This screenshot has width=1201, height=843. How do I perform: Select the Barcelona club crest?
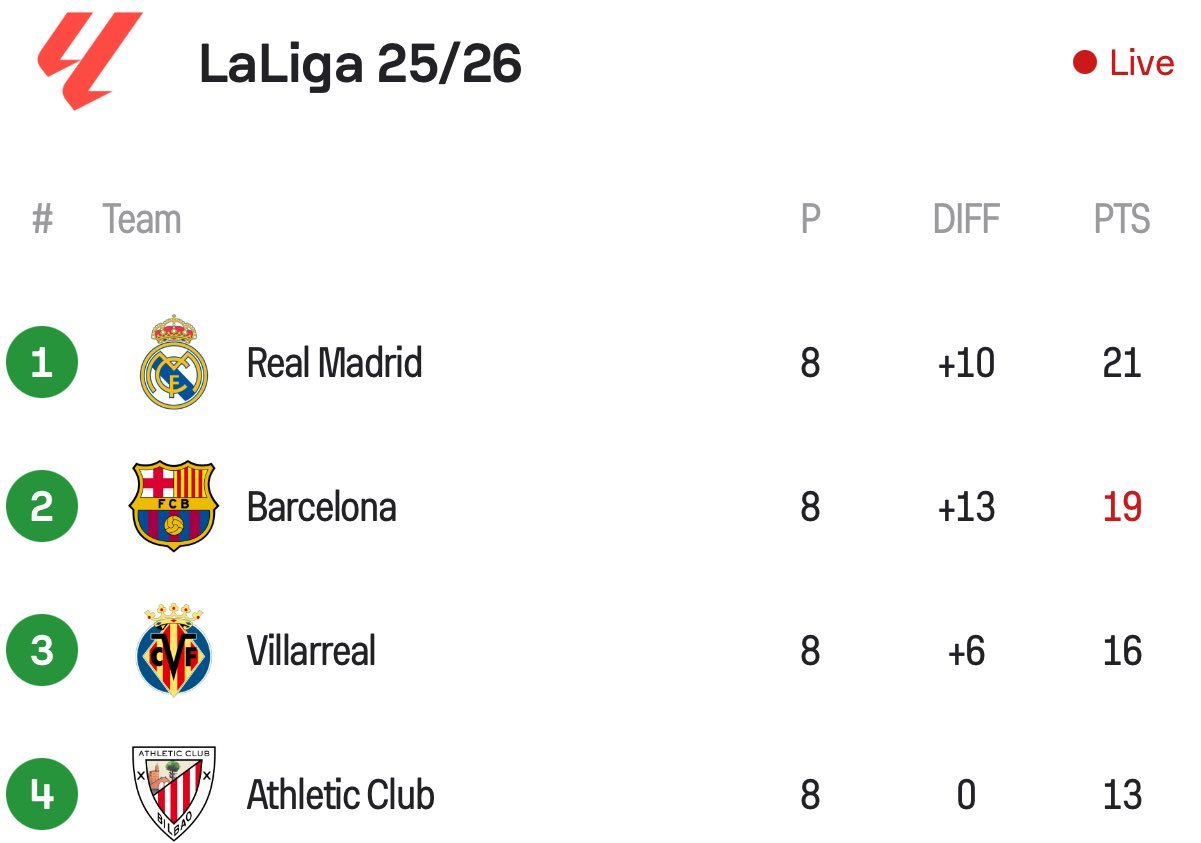click(174, 505)
